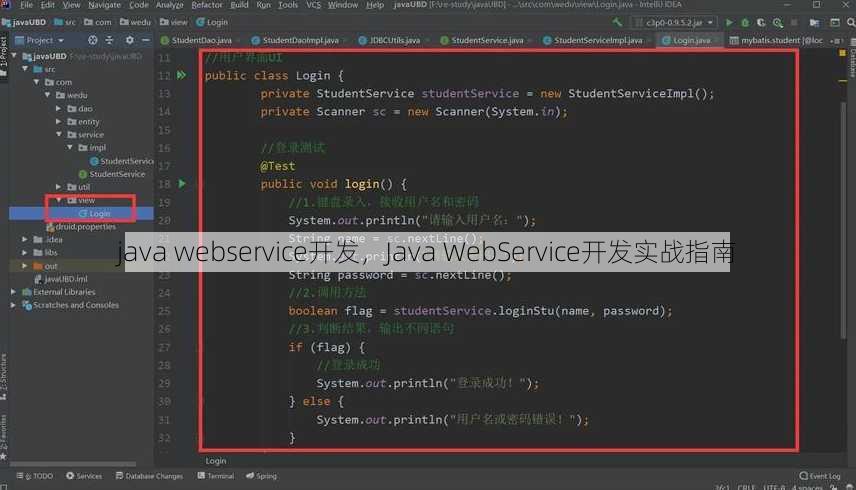The height and width of the screenshot is (490, 856).
Task: Click the Debug bug icon in toolbar
Action: 745,22
